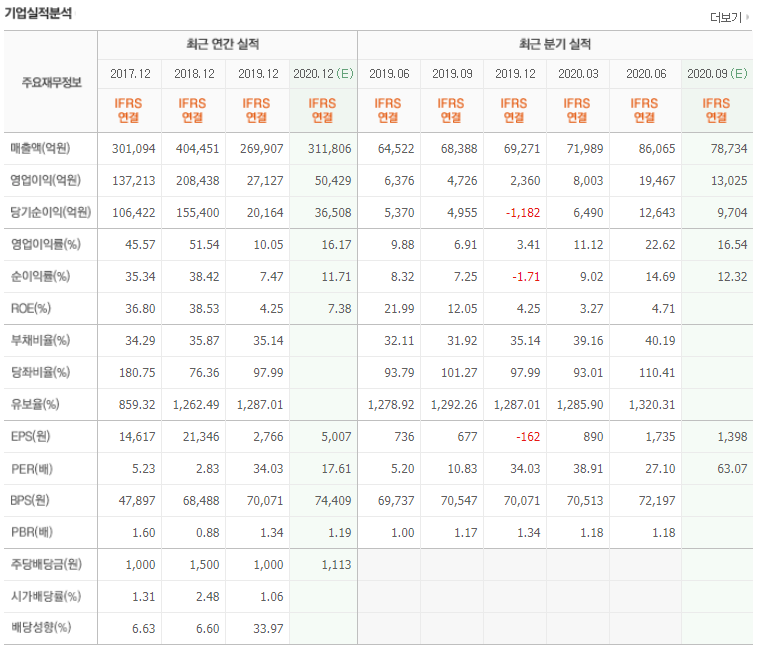759x645 pixels.
Task: Click the 36.80 ROE value
Action: [x=140, y=308]
